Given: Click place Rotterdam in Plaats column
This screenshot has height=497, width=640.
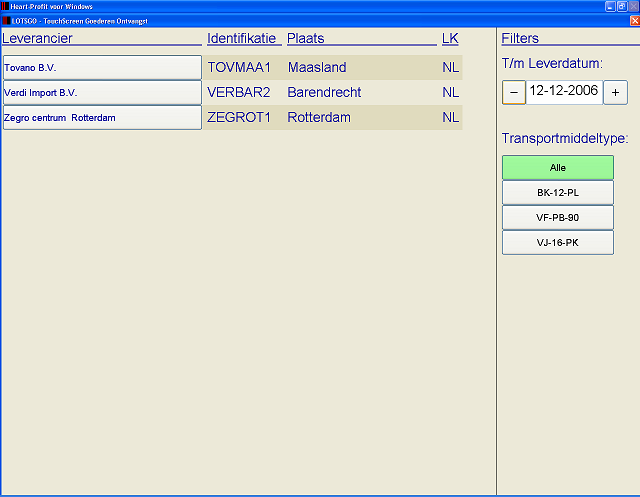Looking at the screenshot, I should [x=319, y=118].
